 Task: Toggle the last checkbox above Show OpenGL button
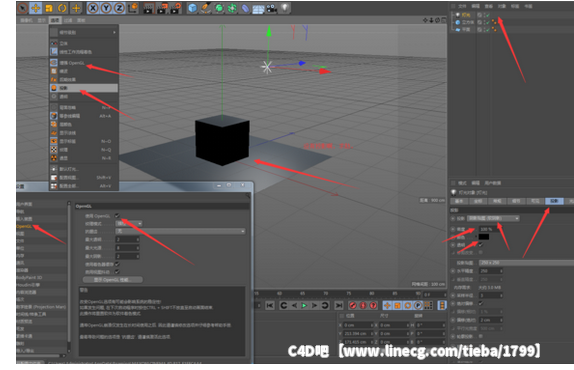tap(117, 272)
